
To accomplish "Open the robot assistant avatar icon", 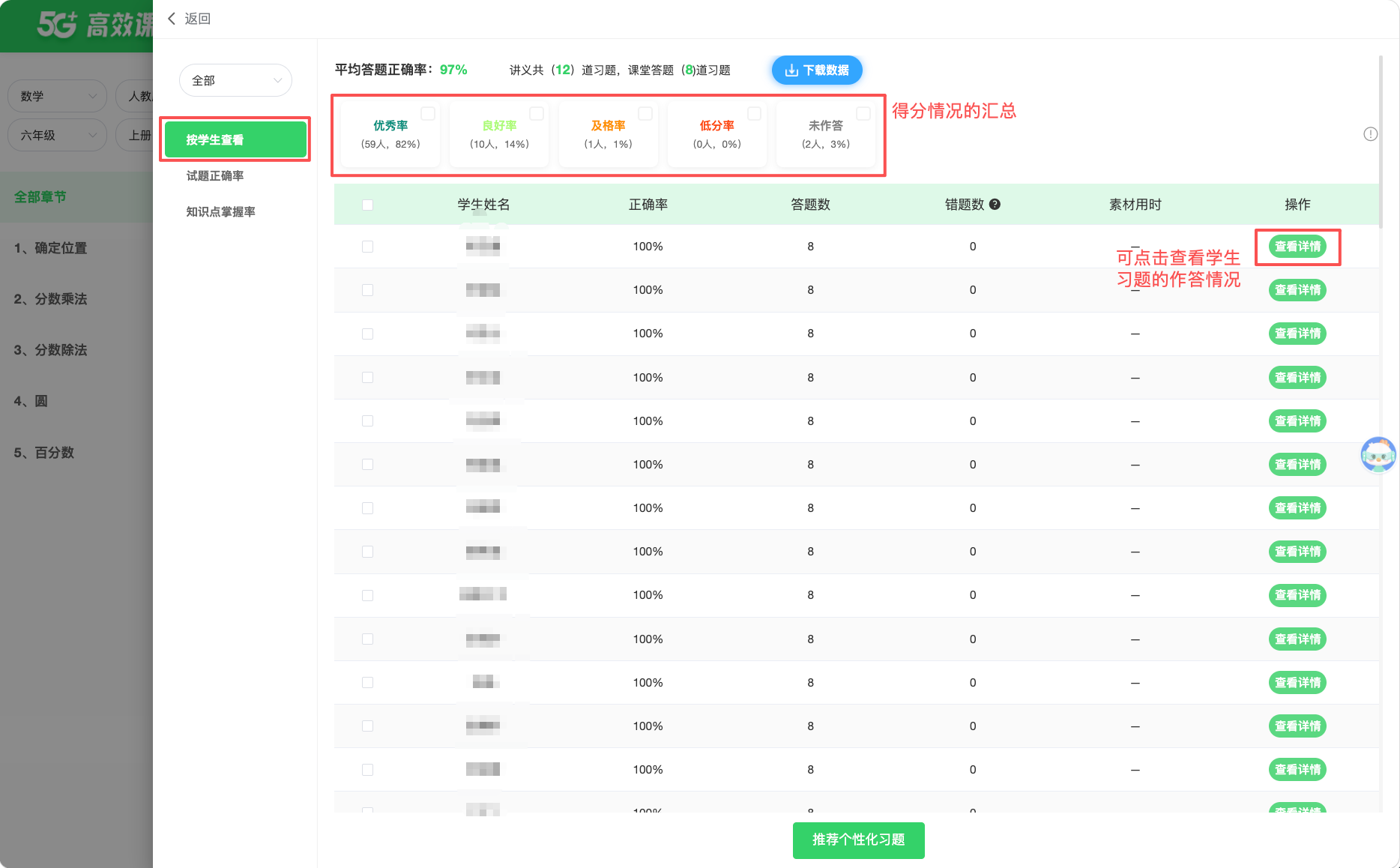I will pos(1378,454).
